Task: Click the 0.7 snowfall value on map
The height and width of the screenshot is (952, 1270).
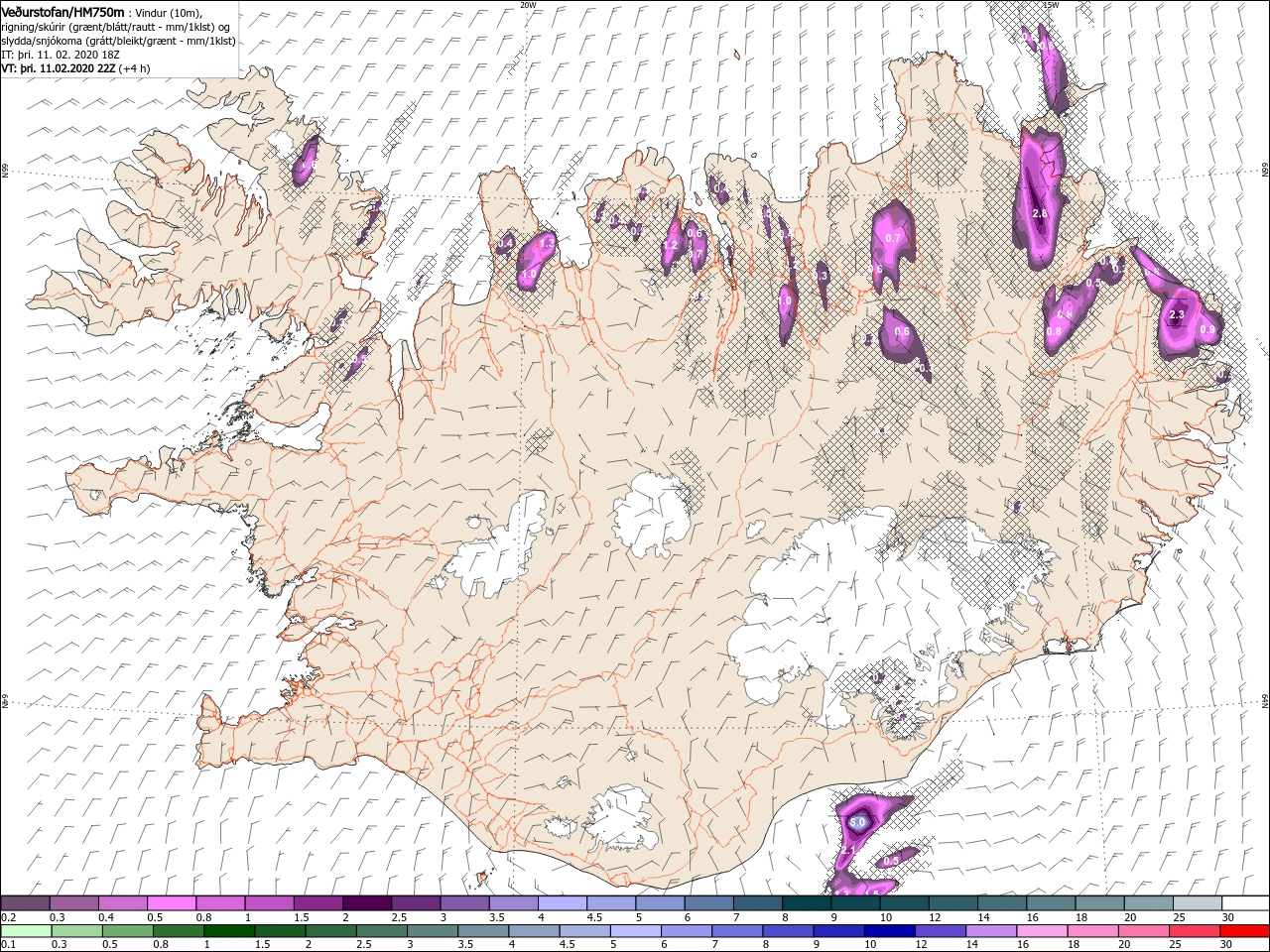Action: [x=892, y=238]
